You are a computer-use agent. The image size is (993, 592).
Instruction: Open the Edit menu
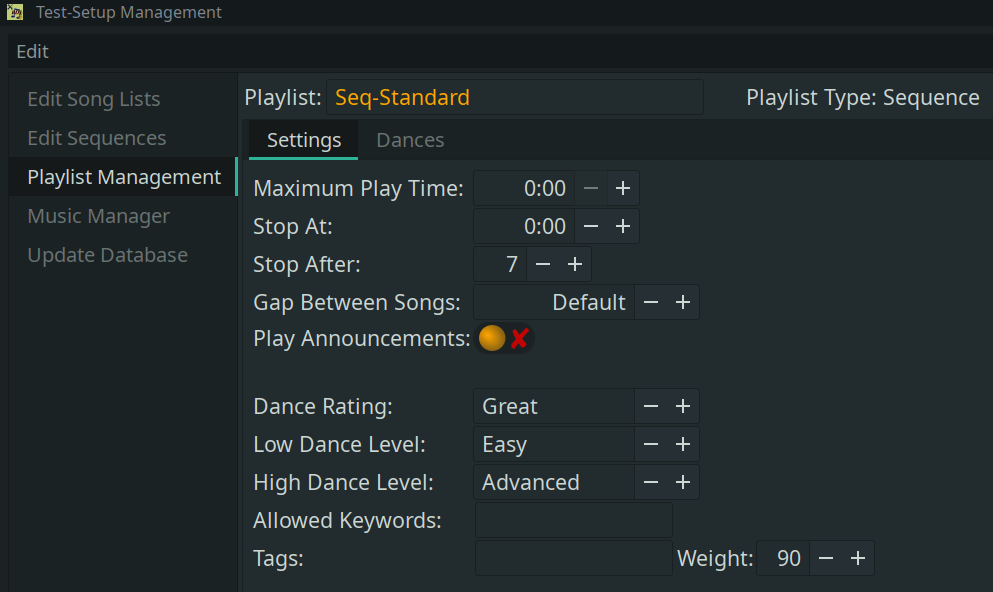[x=33, y=51]
